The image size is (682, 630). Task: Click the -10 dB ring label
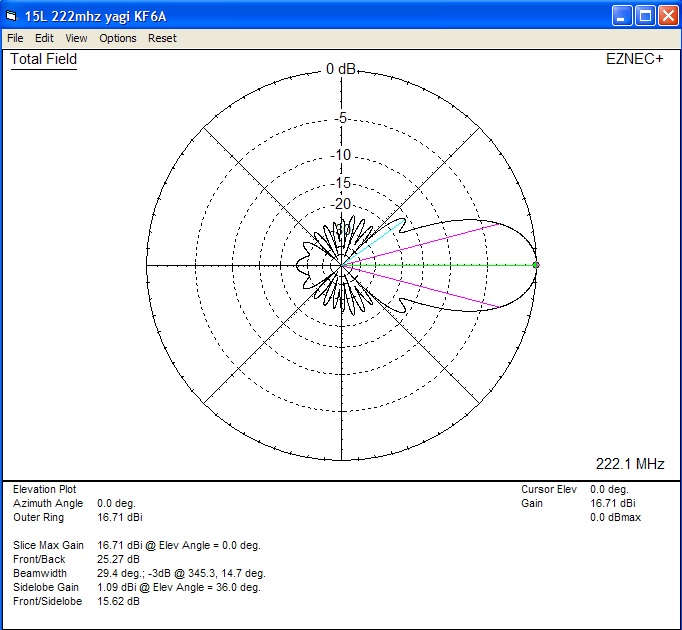[342, 155]
